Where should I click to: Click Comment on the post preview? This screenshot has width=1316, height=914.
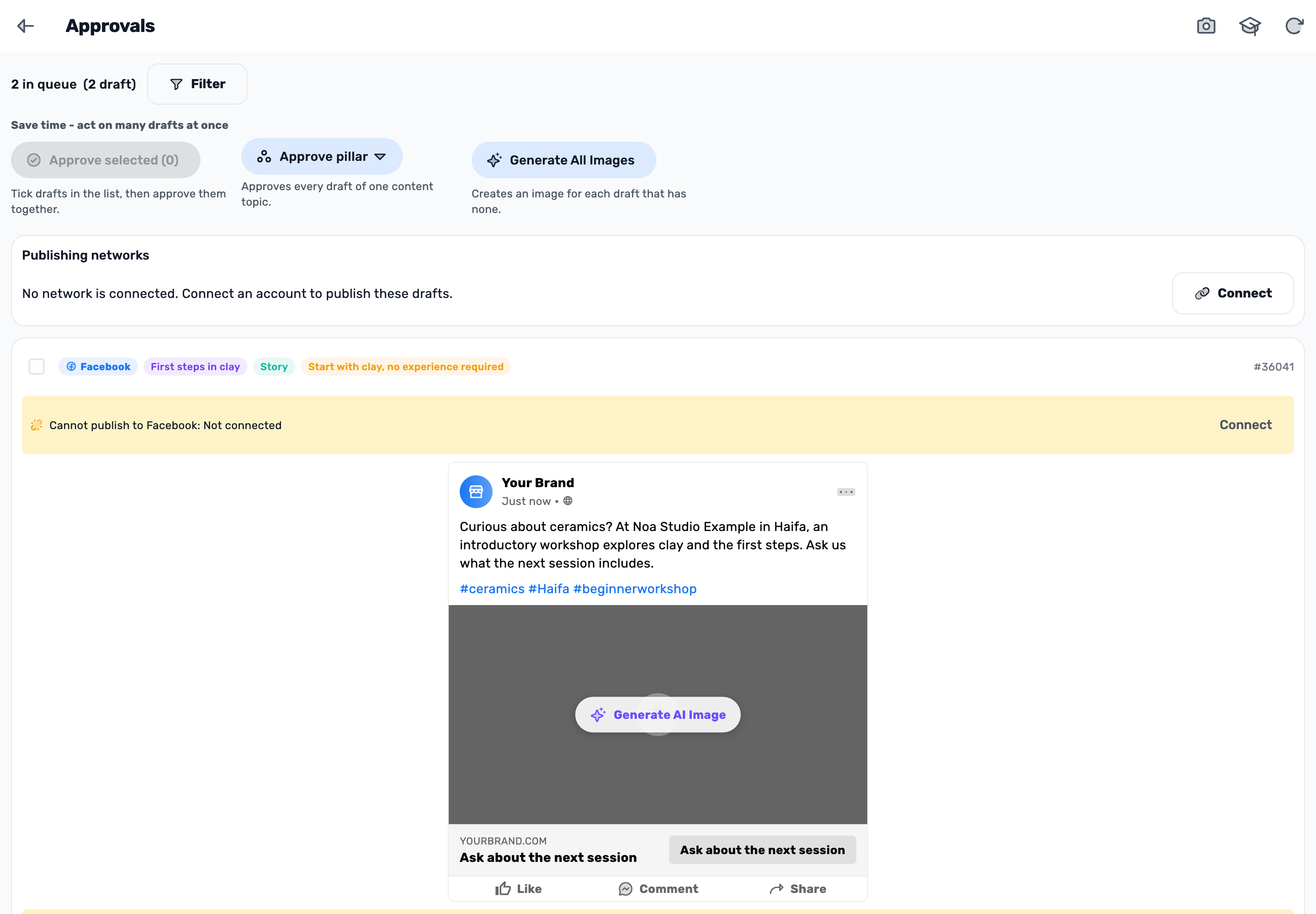(658, 889)
